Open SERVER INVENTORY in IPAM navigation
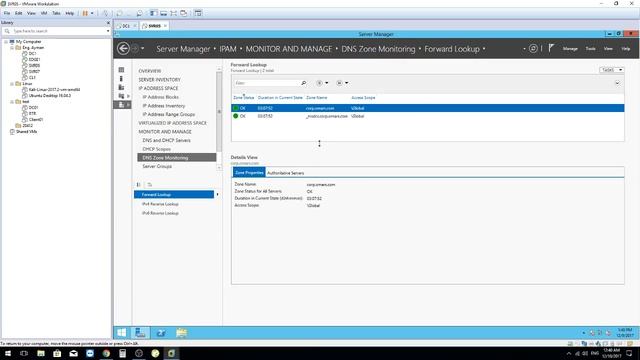The height and width of the screenshot is (360, 640). click(x=159, y=80)
